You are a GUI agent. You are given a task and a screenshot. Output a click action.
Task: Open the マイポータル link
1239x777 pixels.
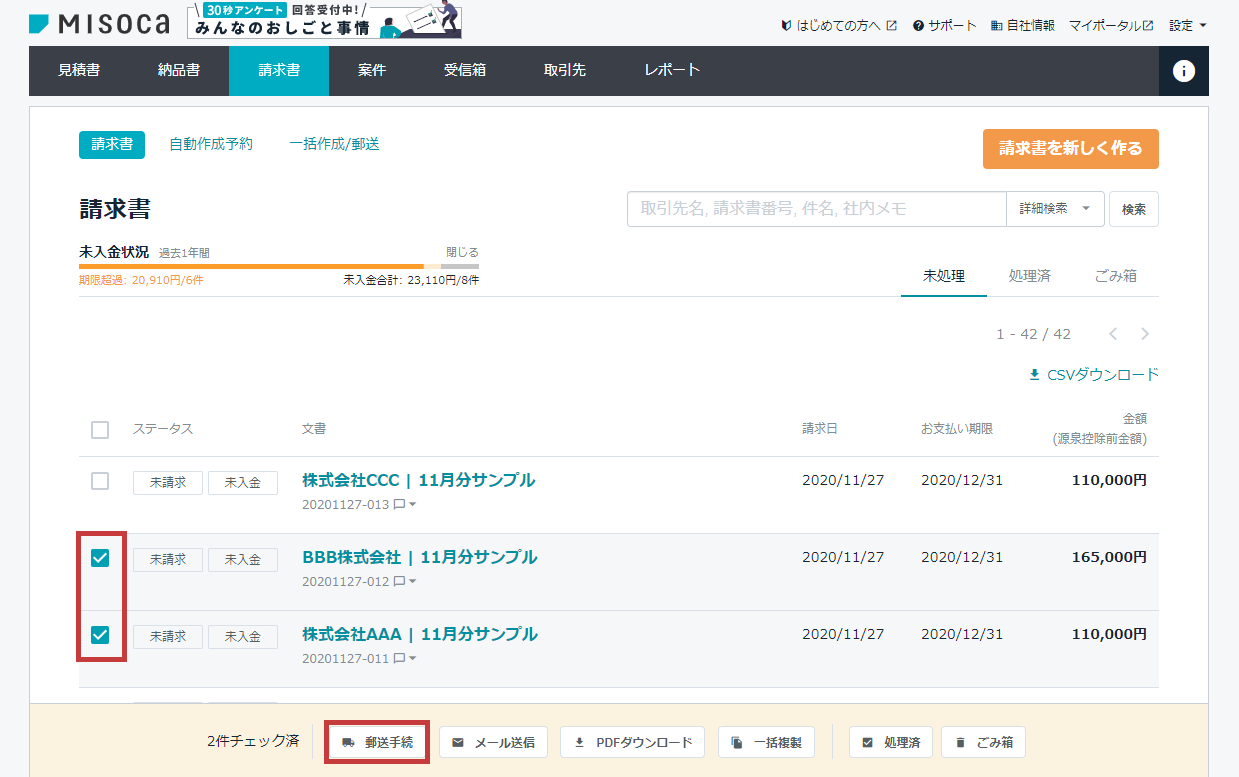(x=1111, y=25)
